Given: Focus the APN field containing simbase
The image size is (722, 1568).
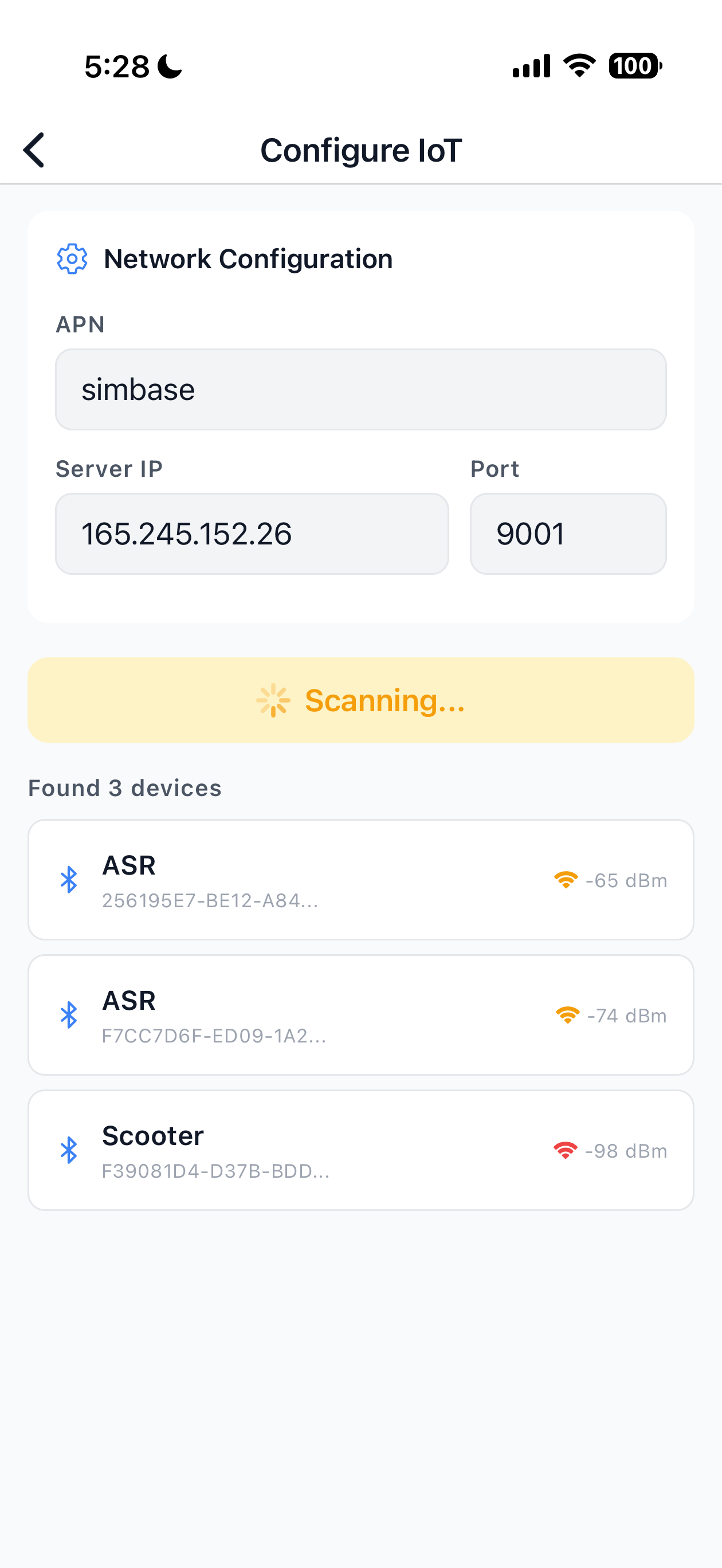Looking at the screenshot, I should (x=360, y=390).
